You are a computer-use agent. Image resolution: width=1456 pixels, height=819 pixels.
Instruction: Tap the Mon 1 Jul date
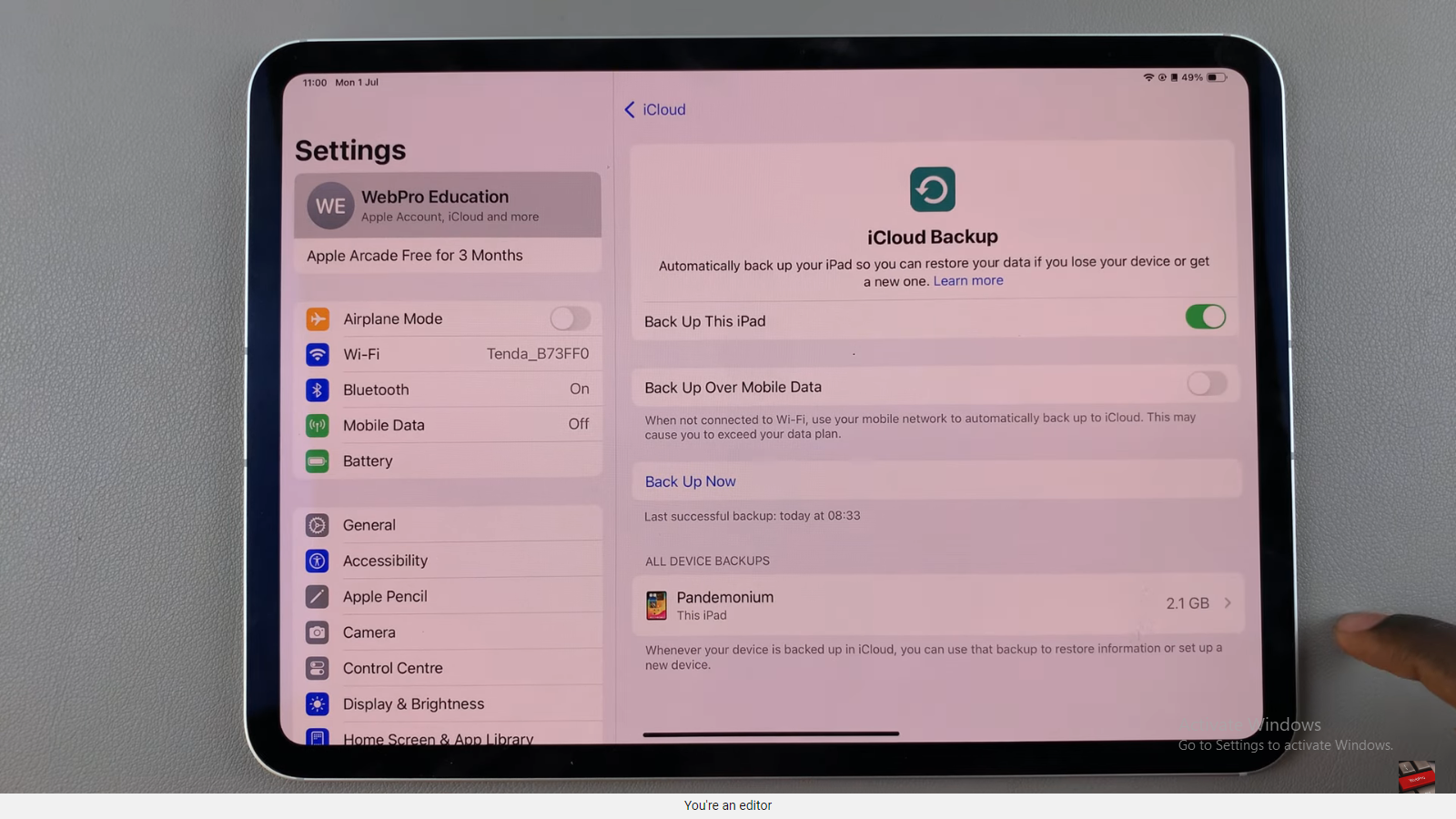tap(357, 82)
